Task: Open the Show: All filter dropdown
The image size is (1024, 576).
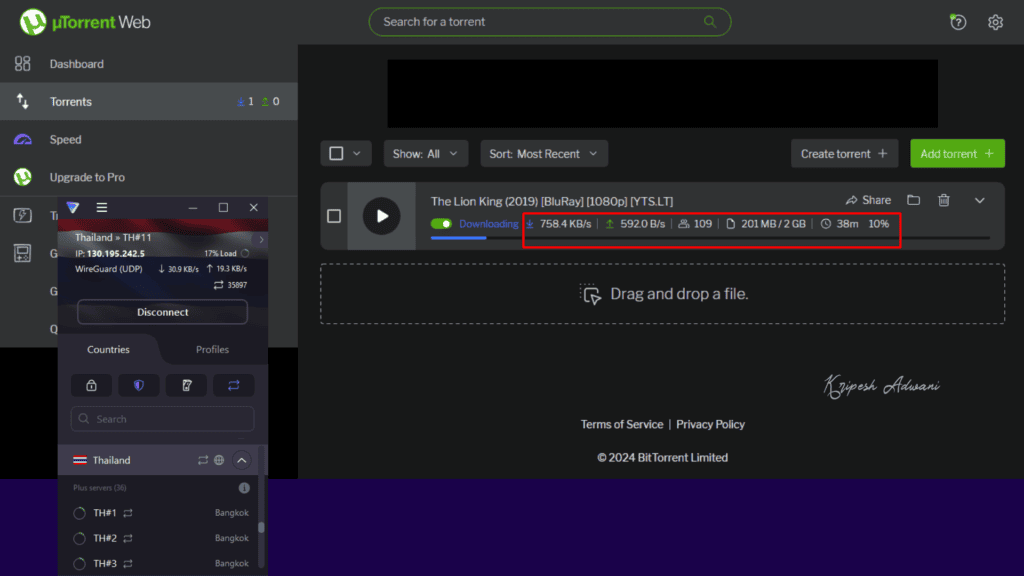Action: (x=426, y=153)
